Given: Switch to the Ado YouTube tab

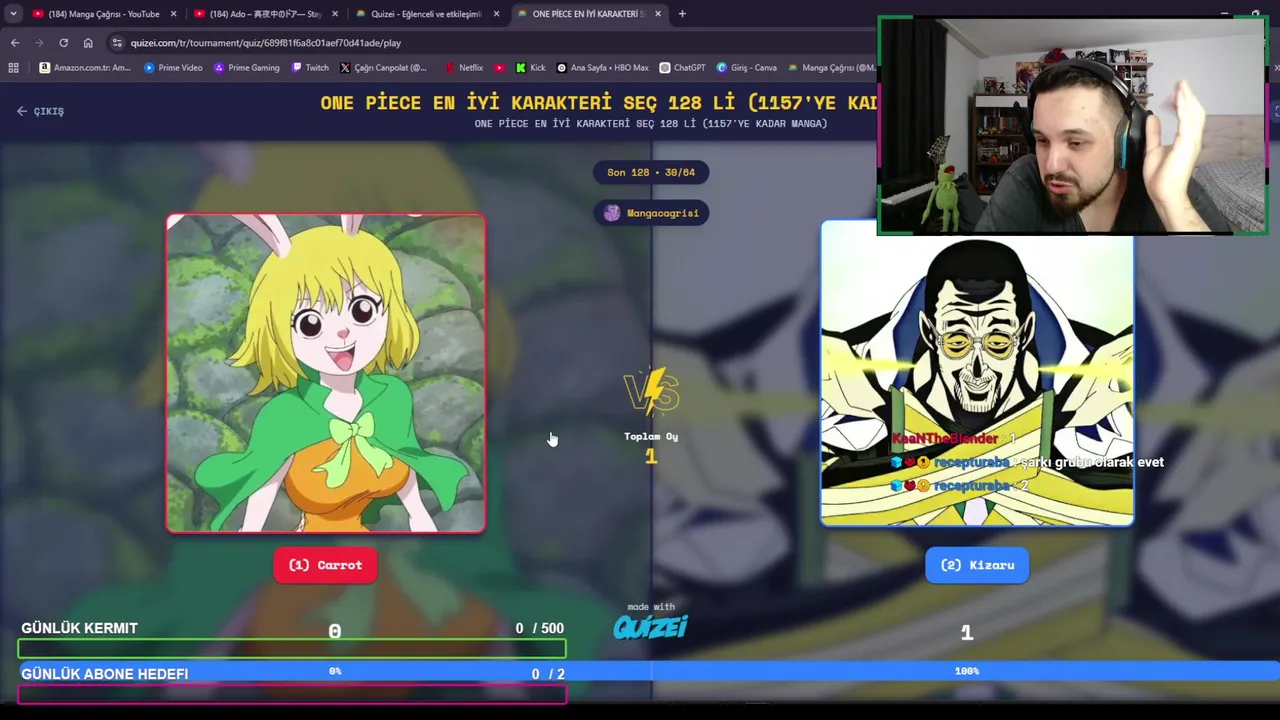Looking at the screenshot, I should pos(265,14).
